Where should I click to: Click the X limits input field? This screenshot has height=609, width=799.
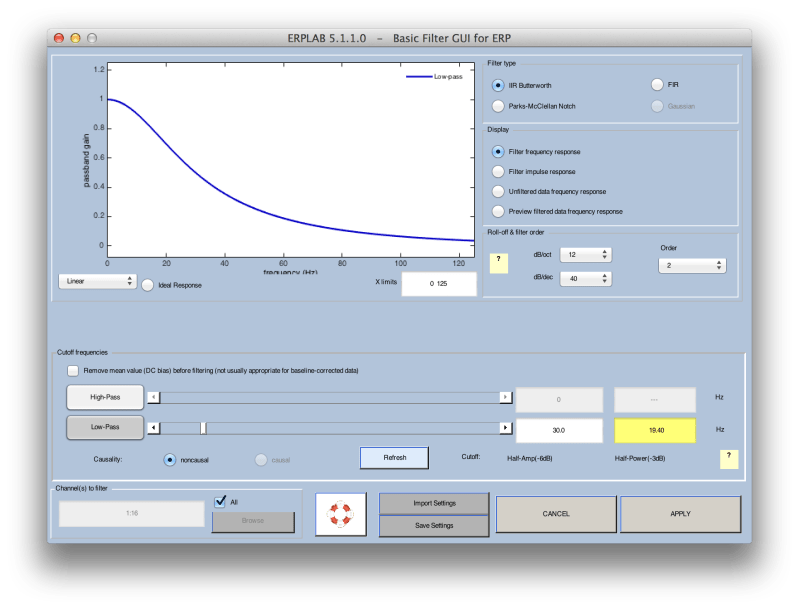coord(439,284)
